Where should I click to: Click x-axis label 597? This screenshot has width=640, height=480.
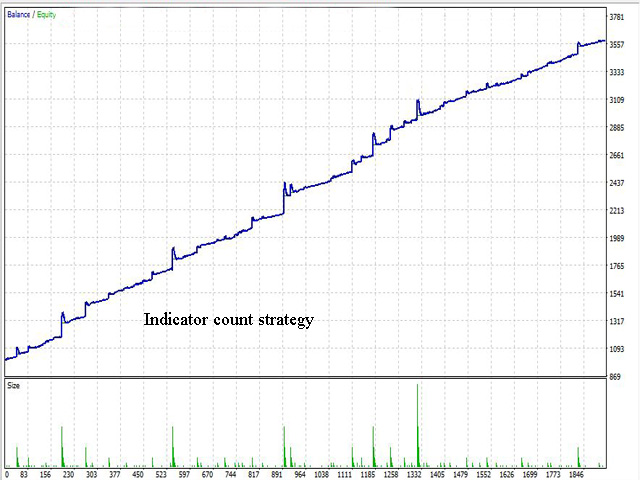click(184, 474)
